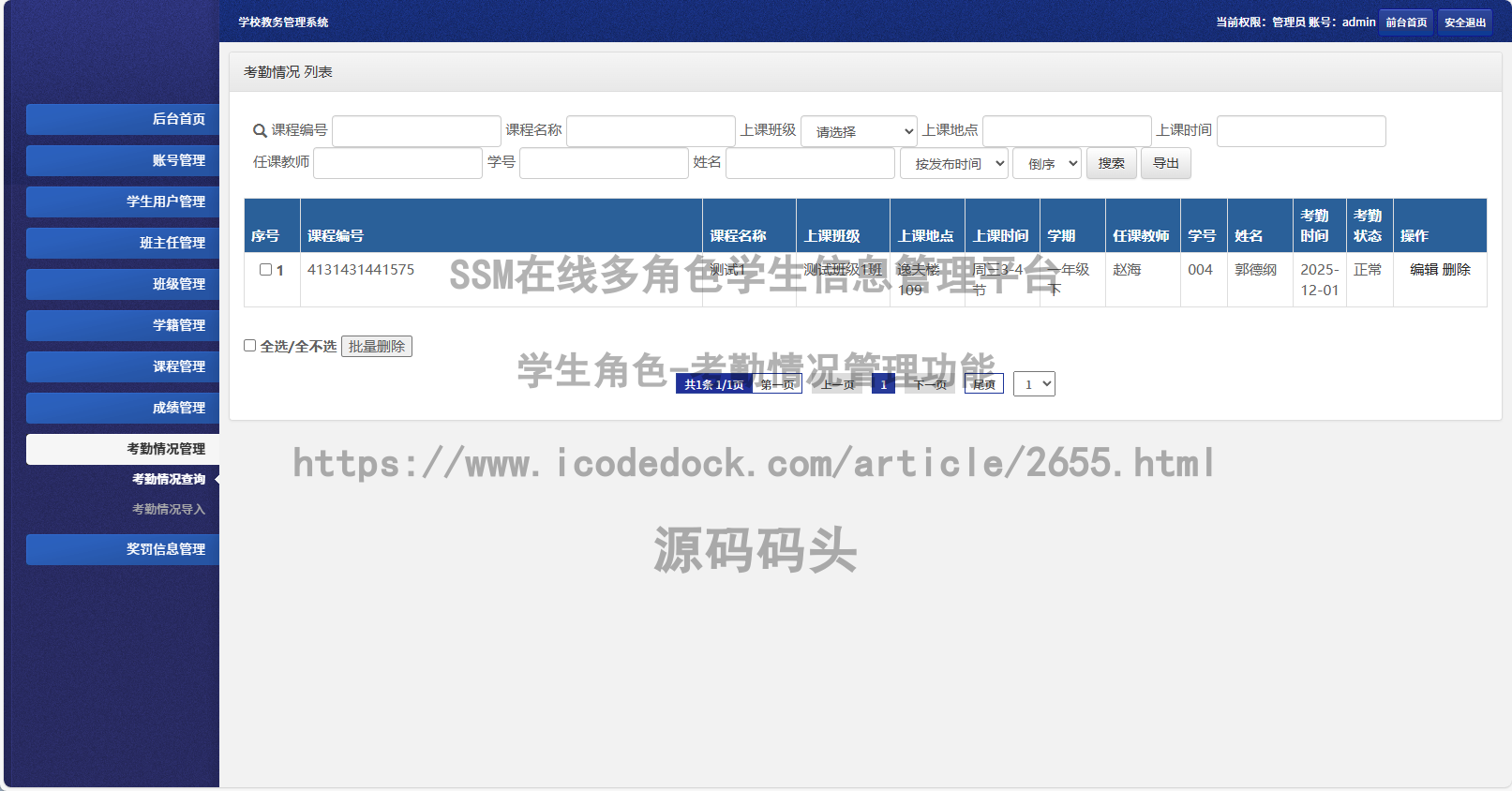Open the class selection dropdown
The image size is (1512, 791).
pos(859,132)
